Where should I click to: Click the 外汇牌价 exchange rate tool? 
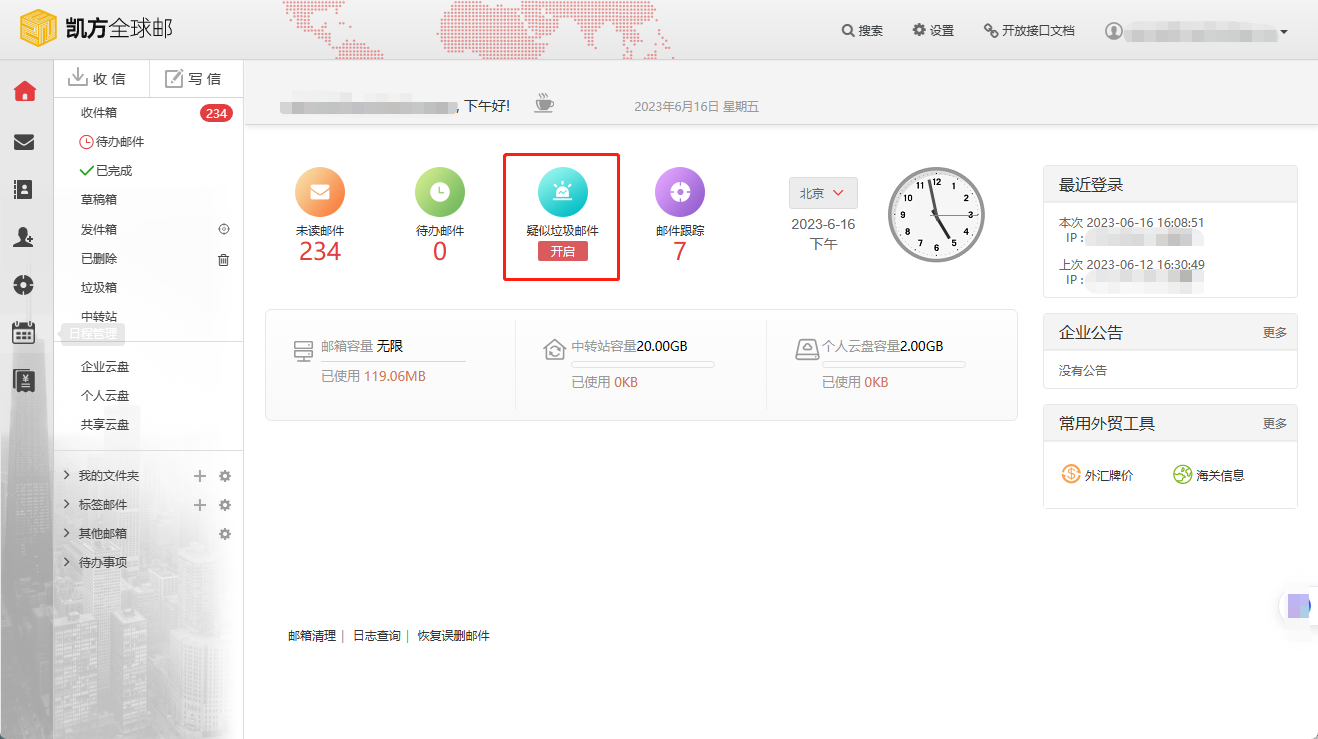click(1098, 475)
